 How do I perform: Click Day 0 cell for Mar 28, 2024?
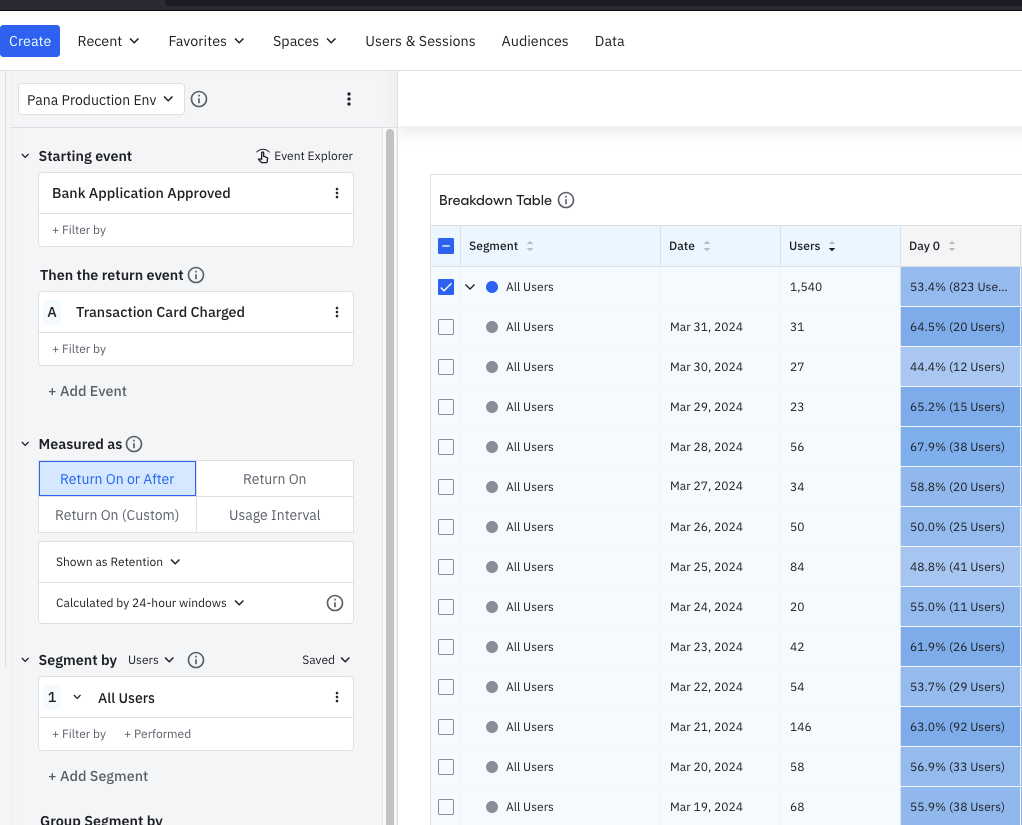pyautogui.click(x=958, y=447)
